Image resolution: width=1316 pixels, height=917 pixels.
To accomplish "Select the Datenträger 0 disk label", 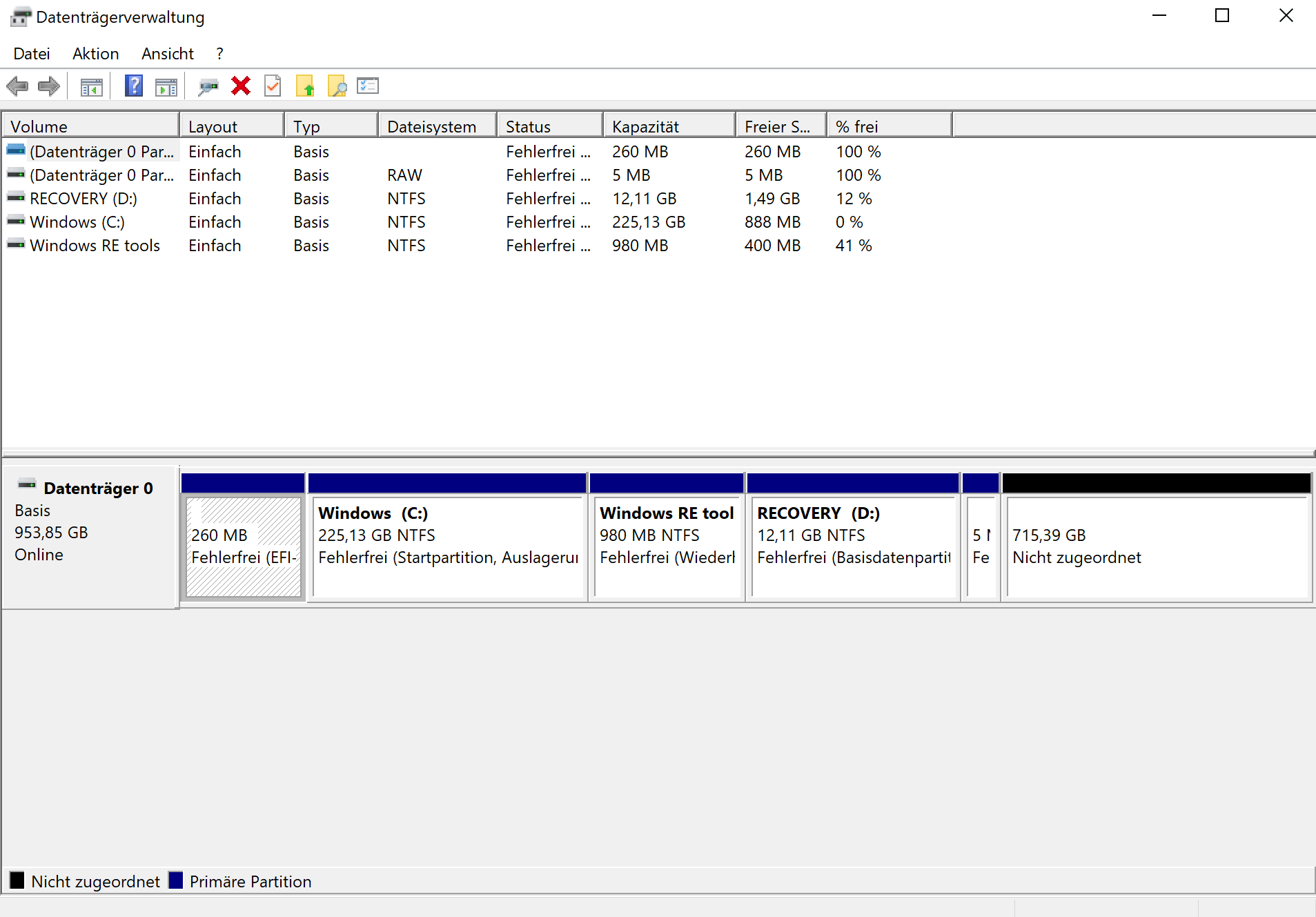I will click(x=98, y=489).
